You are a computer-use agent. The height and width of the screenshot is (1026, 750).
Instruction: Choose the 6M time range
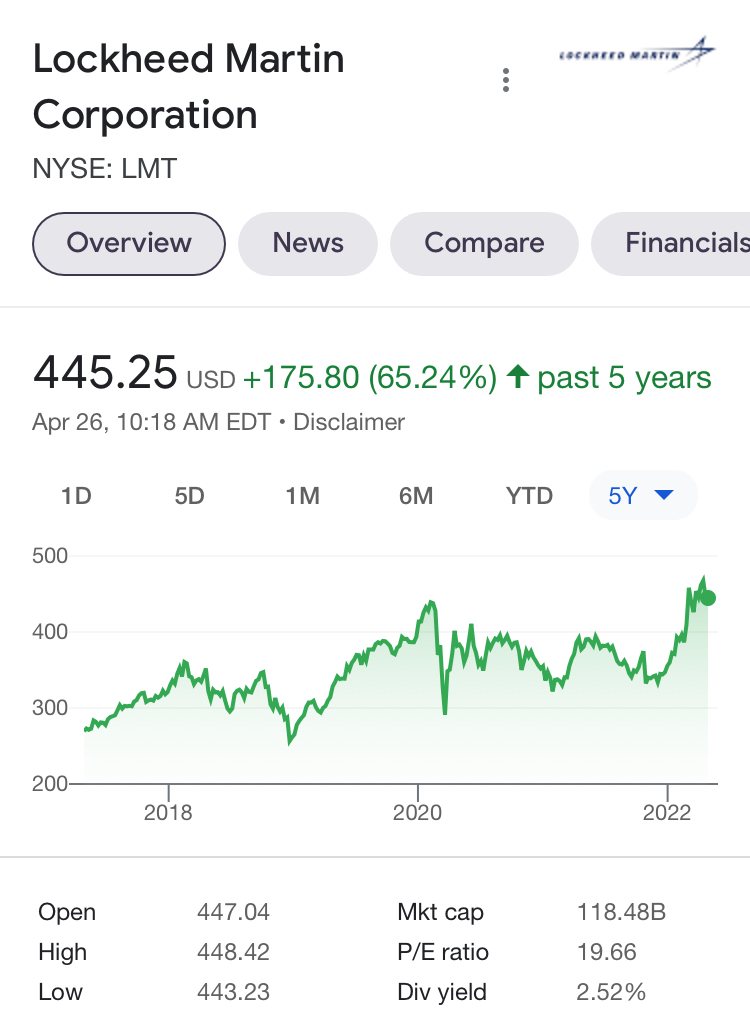pos(415,496)
